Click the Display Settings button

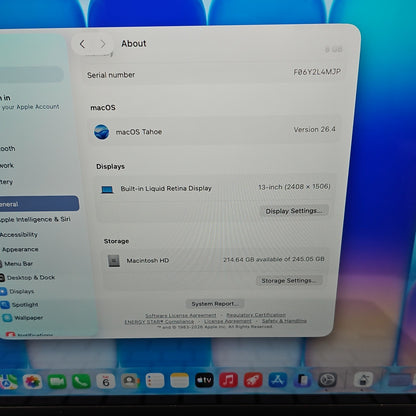coord(294,211)
